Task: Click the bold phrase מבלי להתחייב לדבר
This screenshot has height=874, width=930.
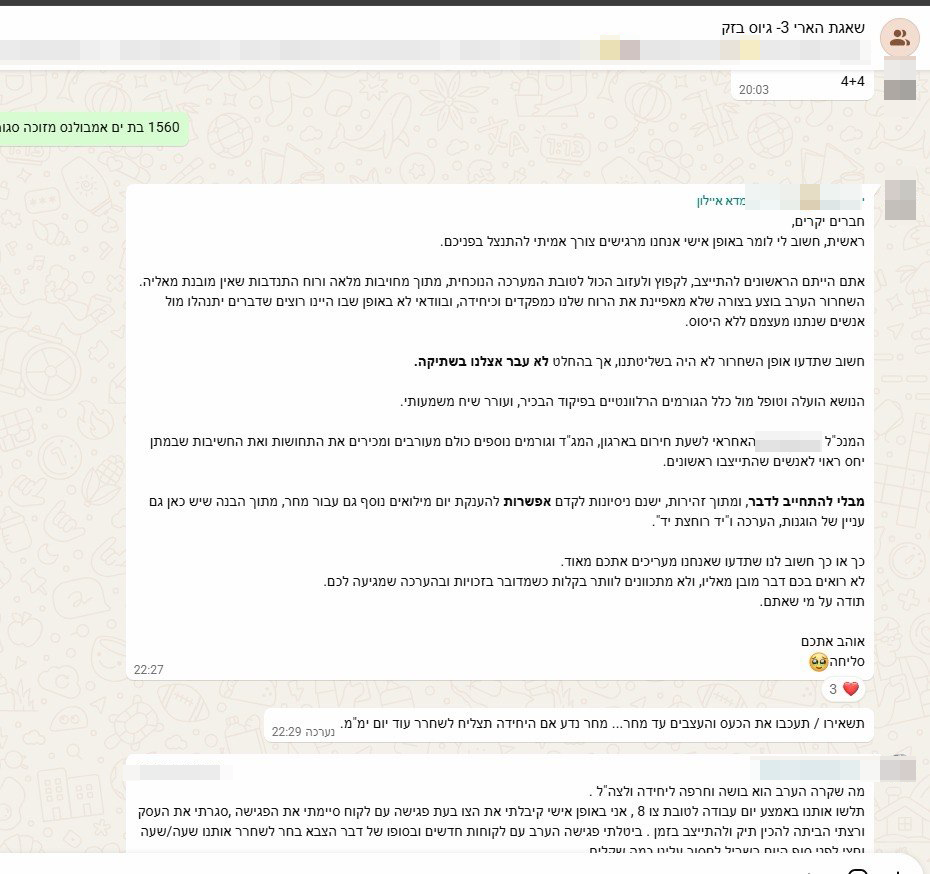Action: click(807, 502)
